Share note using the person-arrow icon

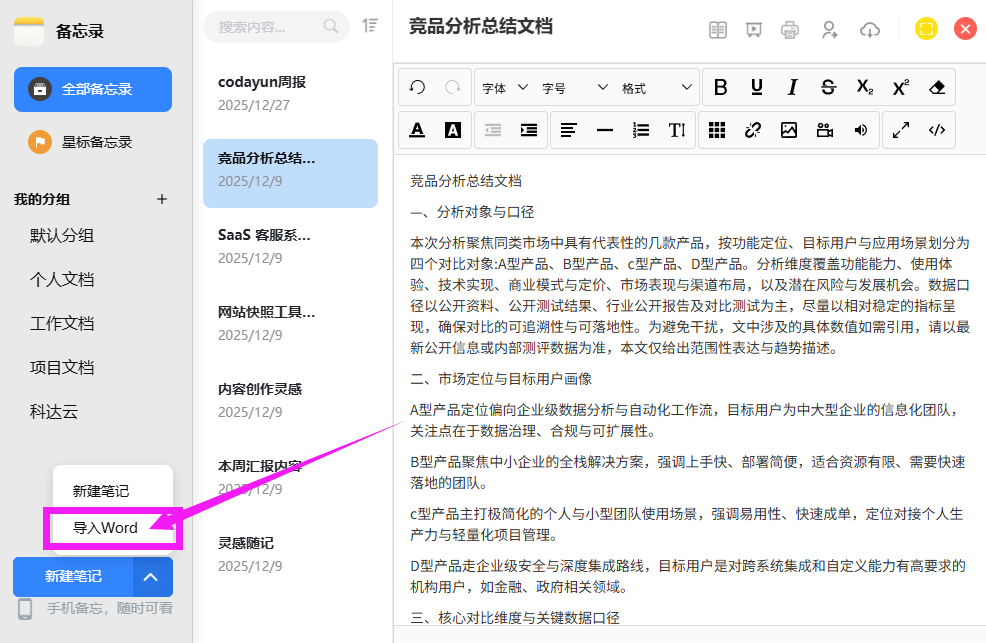tap(829, 30)
